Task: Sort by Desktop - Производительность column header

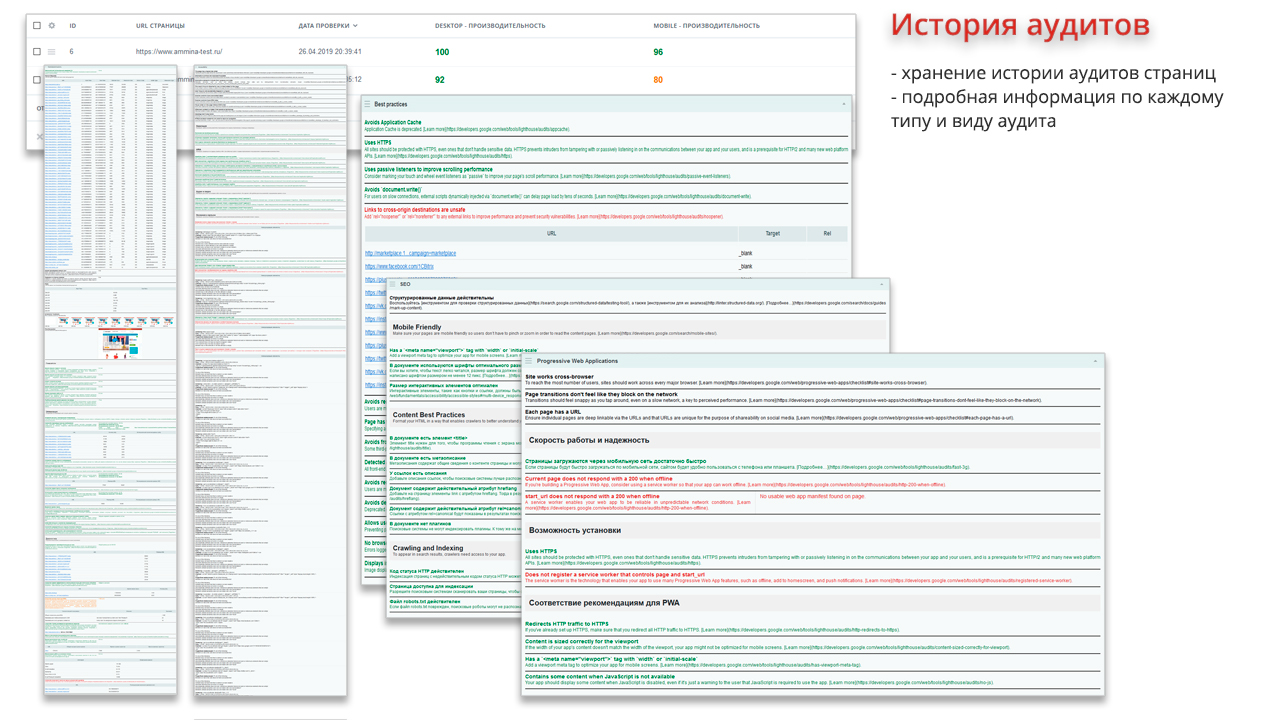Action: pyautogui.click(x=491, y=25)
